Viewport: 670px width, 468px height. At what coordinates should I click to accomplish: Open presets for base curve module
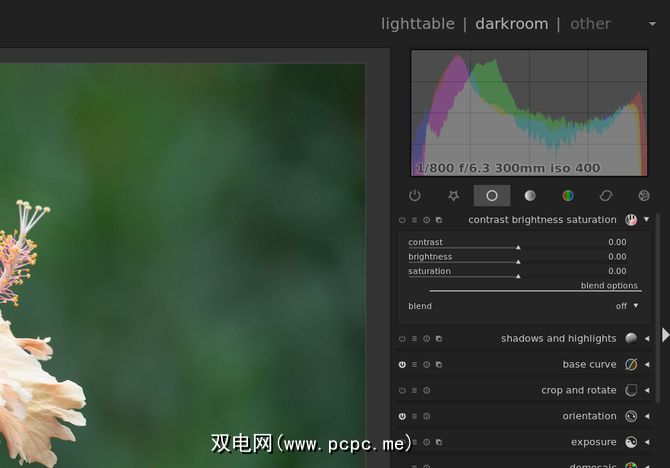(414, 365)
